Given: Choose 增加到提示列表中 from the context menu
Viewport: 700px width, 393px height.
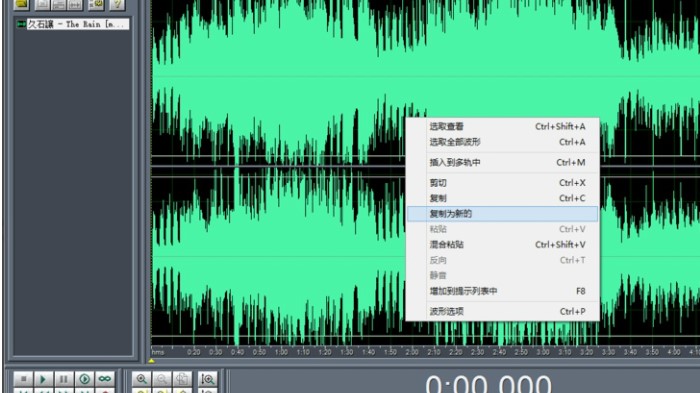Looking at the screenshot, I should coord(503,291).
